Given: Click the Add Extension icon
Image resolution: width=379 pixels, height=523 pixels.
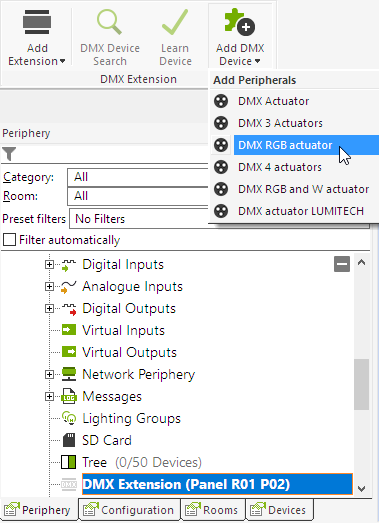Looking at the screenshot, I should pyautogui.click(x=37, y=22).
